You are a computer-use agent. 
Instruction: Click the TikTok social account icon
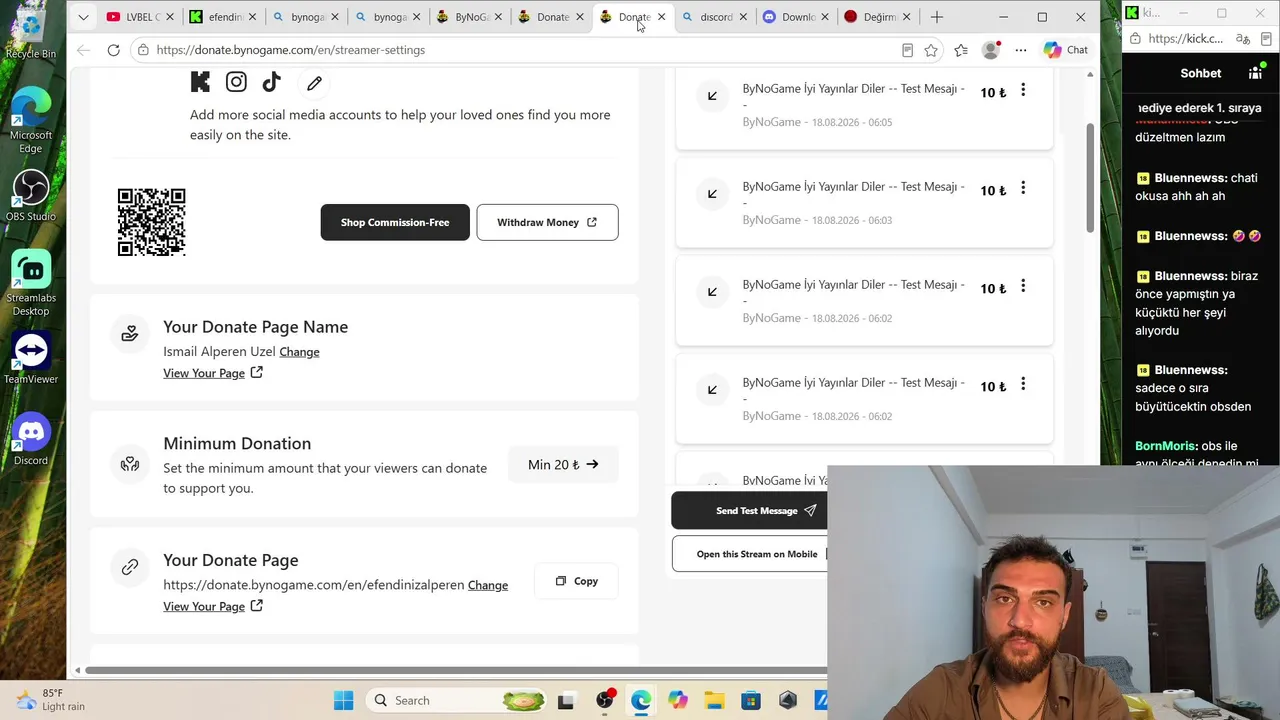pyautogui.click(x=271, y=83)
